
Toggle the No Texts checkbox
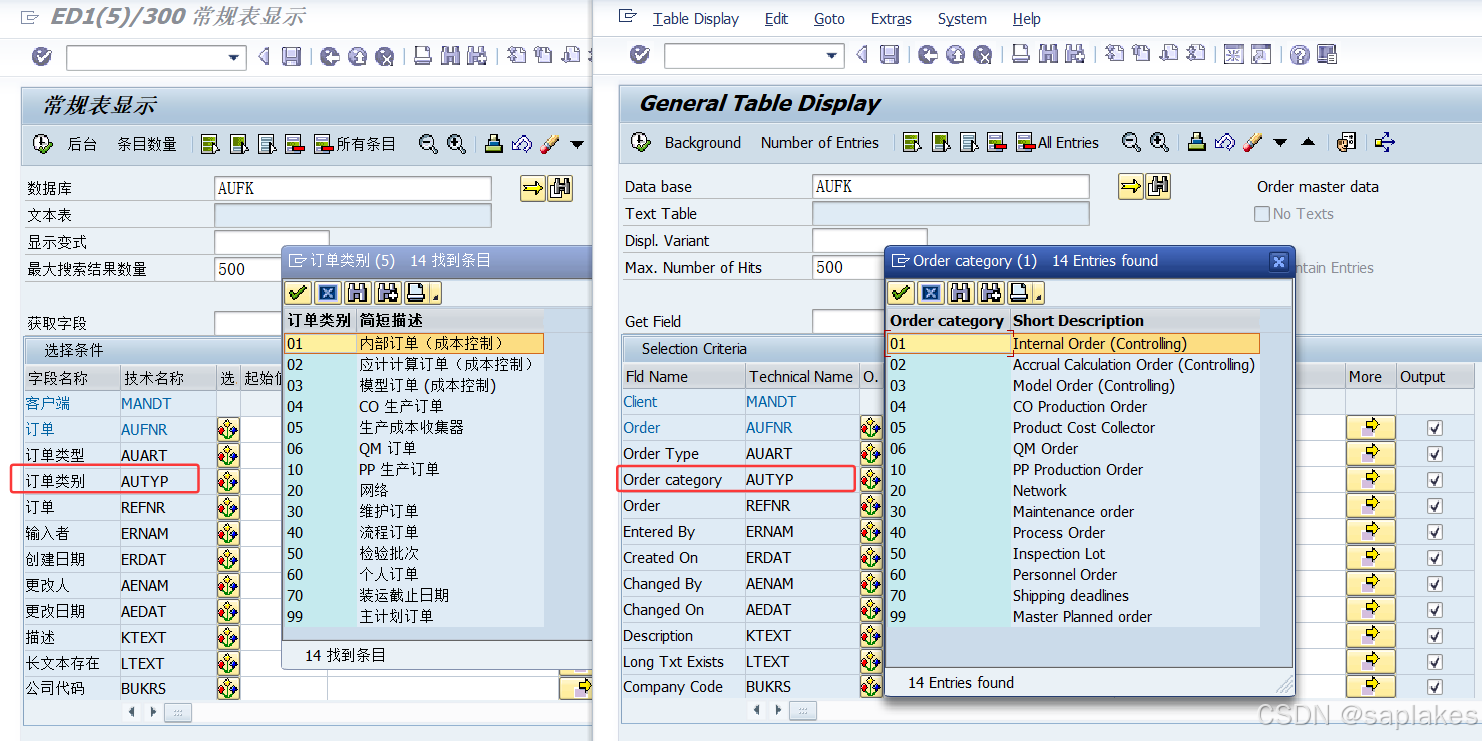pyautogui.click(x=1262, y=214)
